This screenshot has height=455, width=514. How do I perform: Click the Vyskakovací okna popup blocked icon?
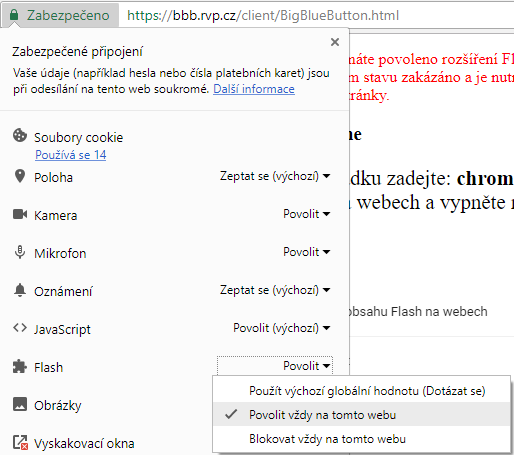coord(20,442)
